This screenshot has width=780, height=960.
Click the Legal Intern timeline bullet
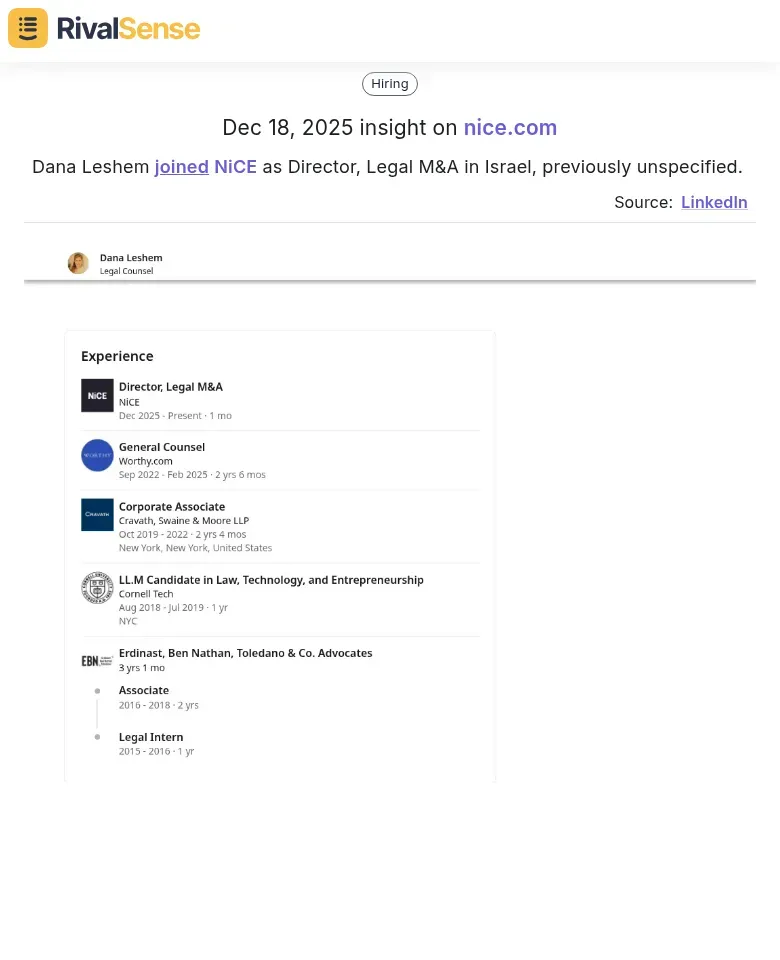point(97,737)
